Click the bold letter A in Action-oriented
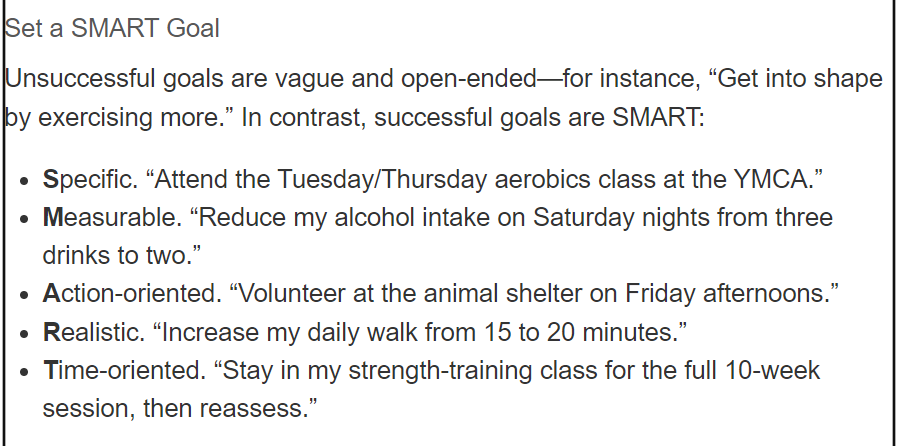Screen dimensions: 897x446 pyautogui.click(x=51, y=293)
